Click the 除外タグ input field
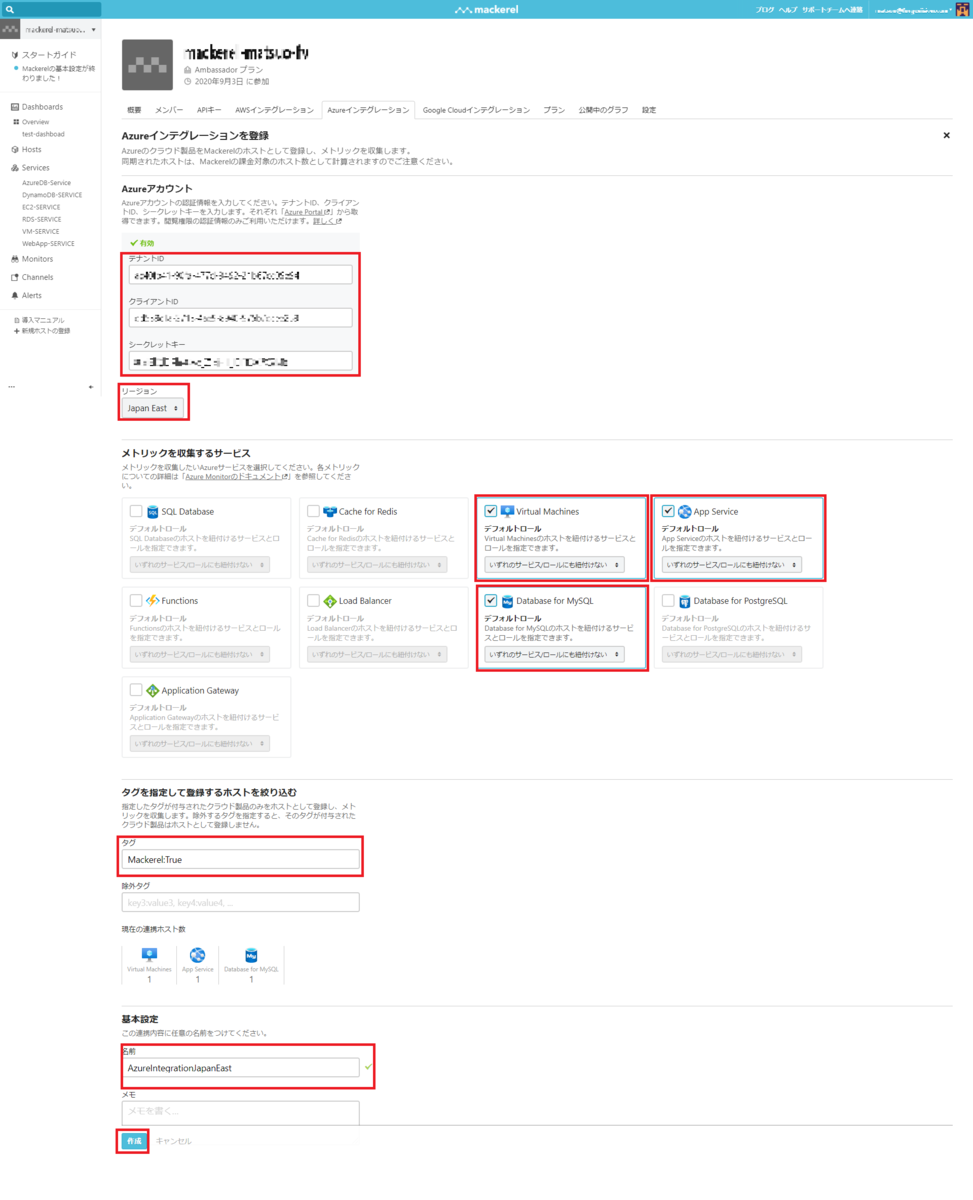This screenshot has height=1200, width=973. pyautogui.click(x=240, y=902)
